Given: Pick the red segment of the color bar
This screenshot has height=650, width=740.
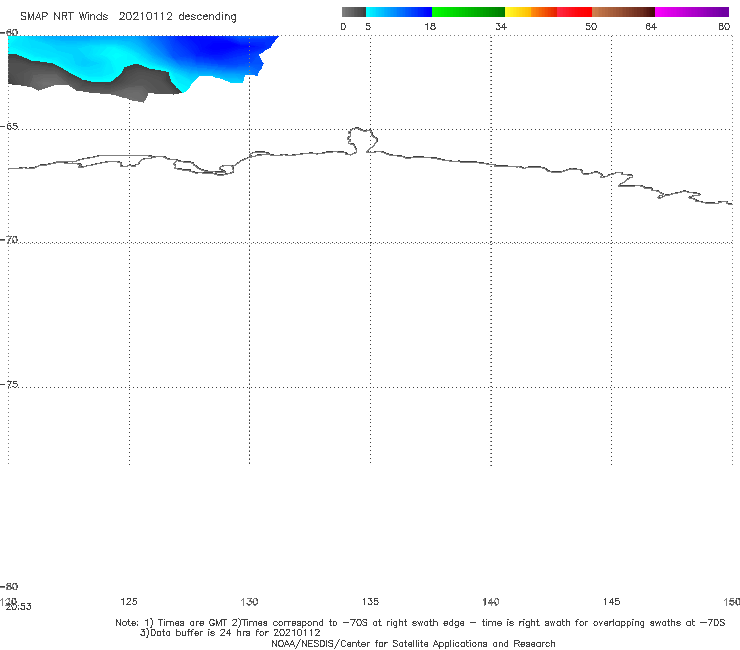Looking at the screenshot, I should (574, 12).
